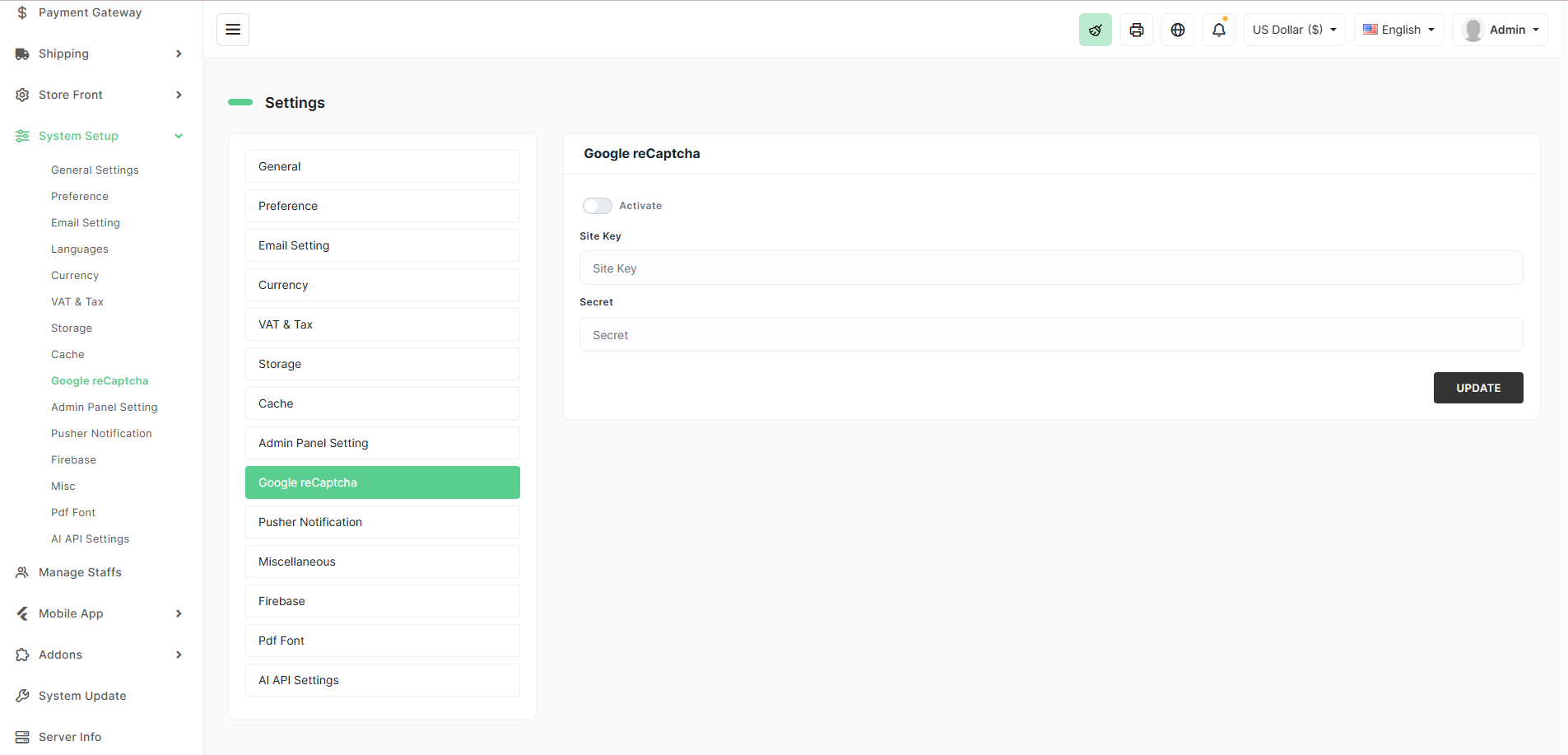
Task: Open AI API Settings in the sidebar
Action: (x=90, y=538)
